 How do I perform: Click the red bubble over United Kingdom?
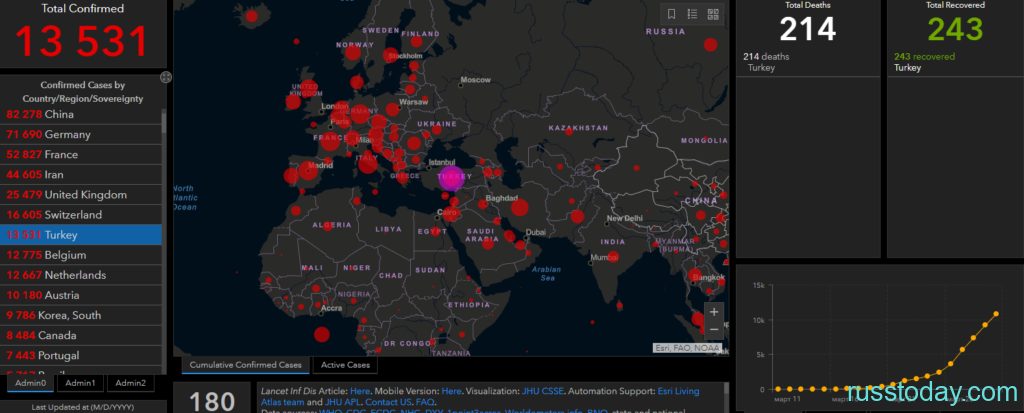308,87
